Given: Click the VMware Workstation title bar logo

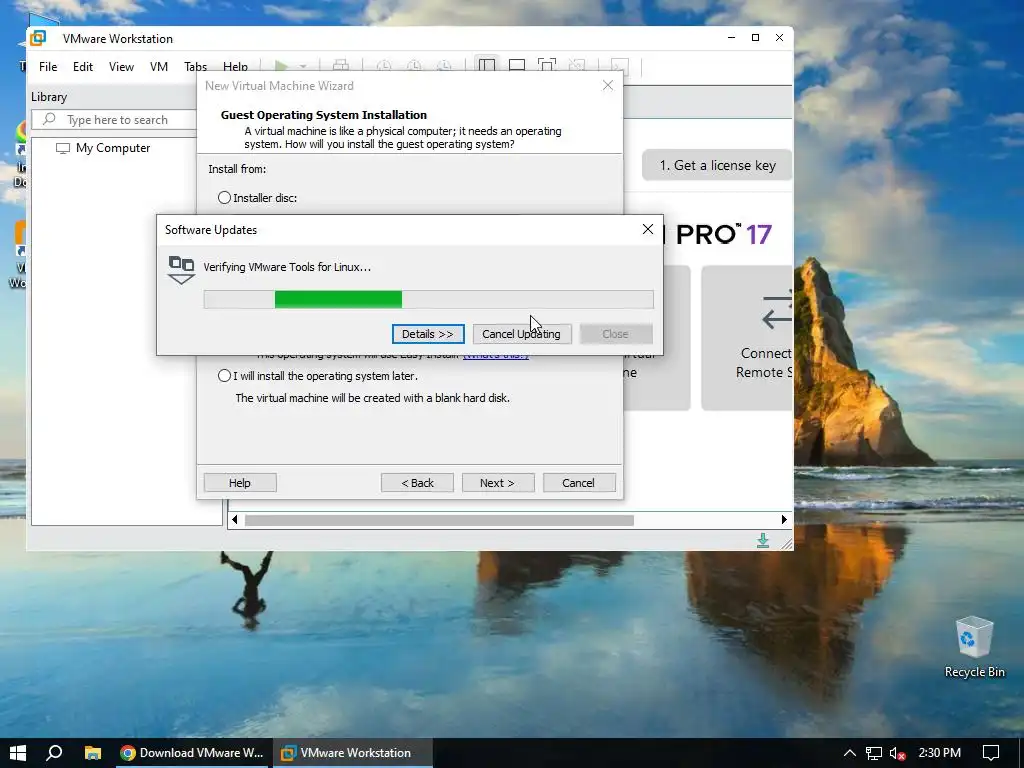Looking at the screenshot, I should point(39,38).
